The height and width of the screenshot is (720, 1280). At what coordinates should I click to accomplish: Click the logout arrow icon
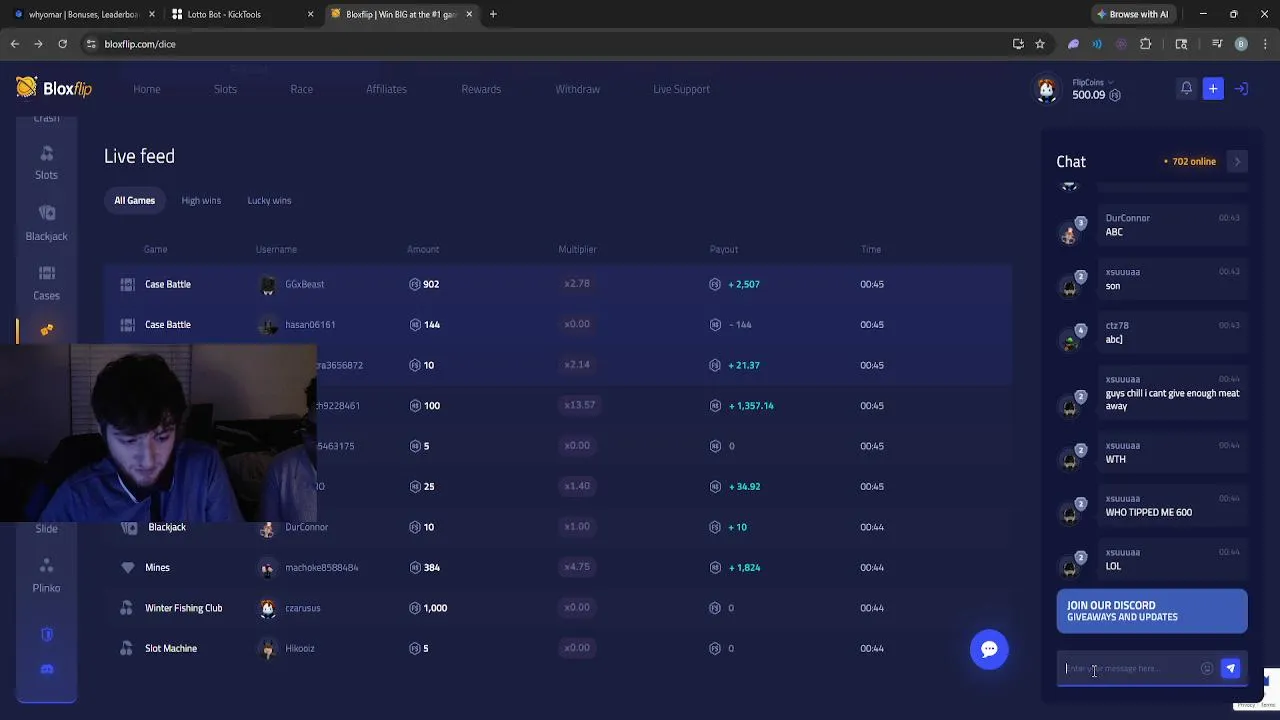tap(1241, 88)
